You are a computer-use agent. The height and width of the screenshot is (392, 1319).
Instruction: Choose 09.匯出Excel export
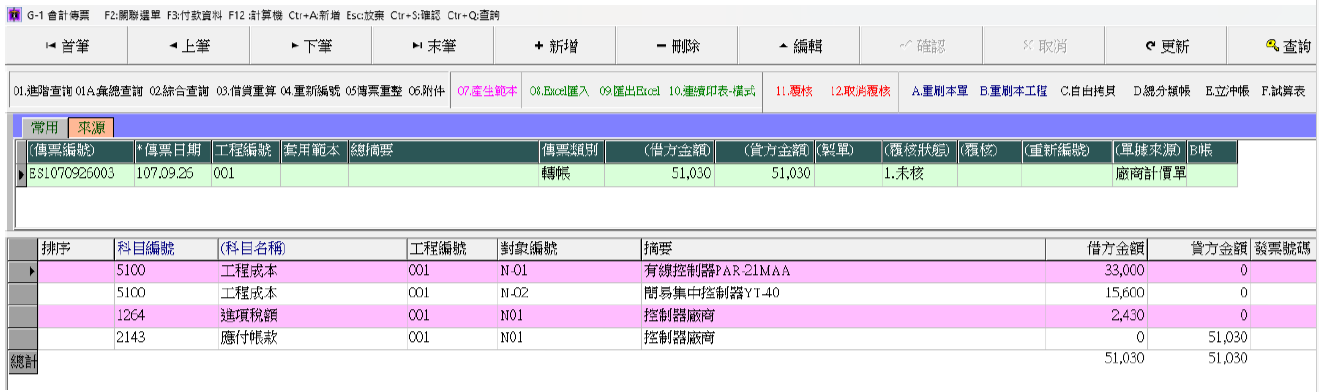click(x=631, y=90)
